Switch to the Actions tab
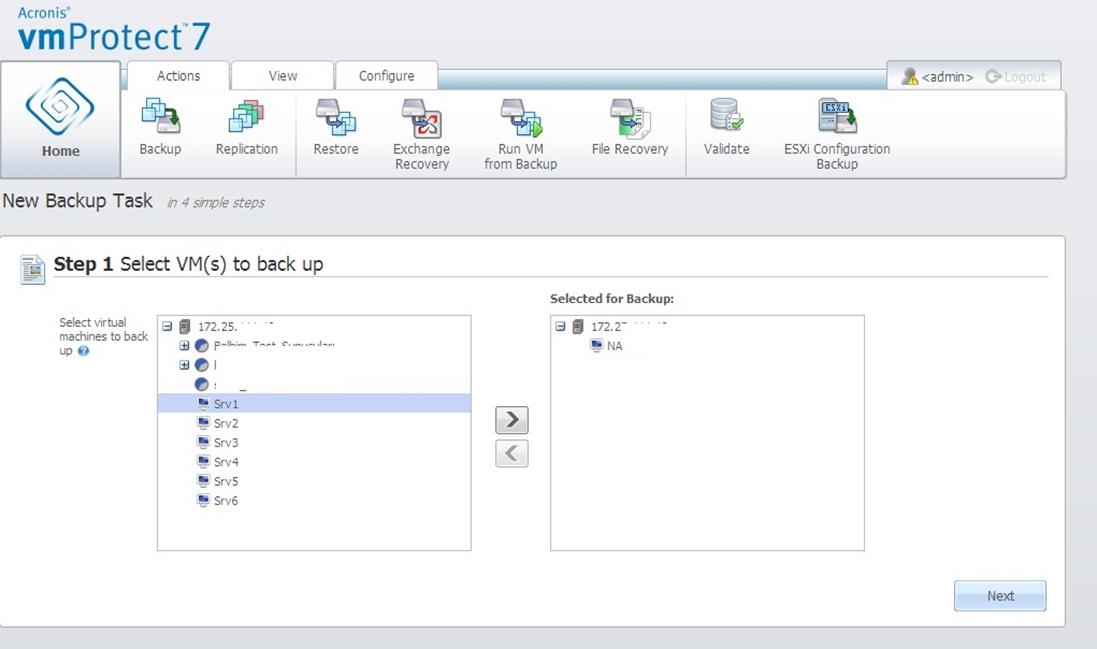Viewport: 1097px width, 649px height. (178, 76)
